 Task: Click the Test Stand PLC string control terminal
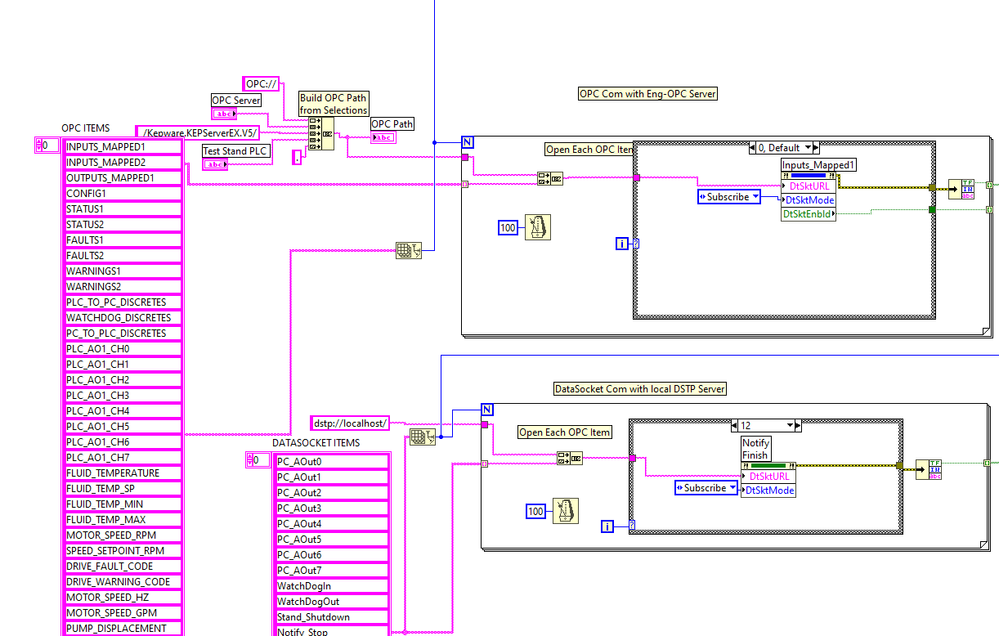[215, 164]
